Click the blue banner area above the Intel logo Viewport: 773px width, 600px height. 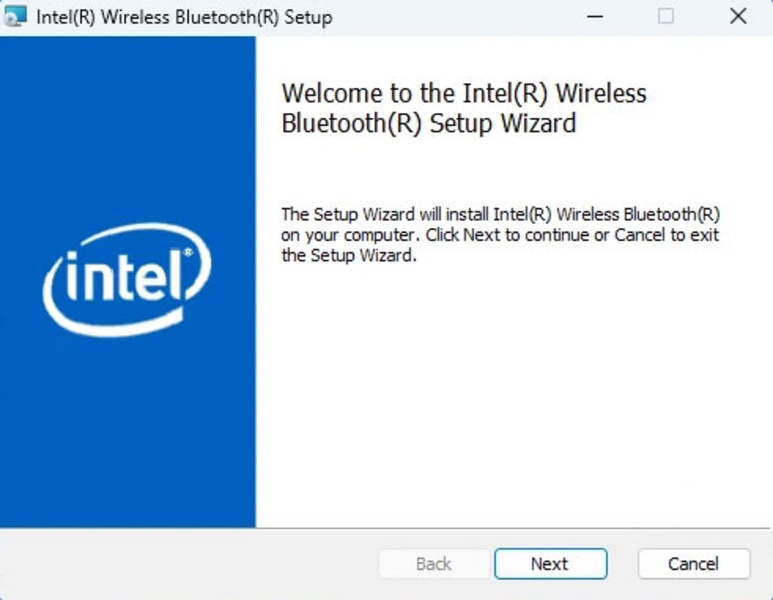pos(128,130)
